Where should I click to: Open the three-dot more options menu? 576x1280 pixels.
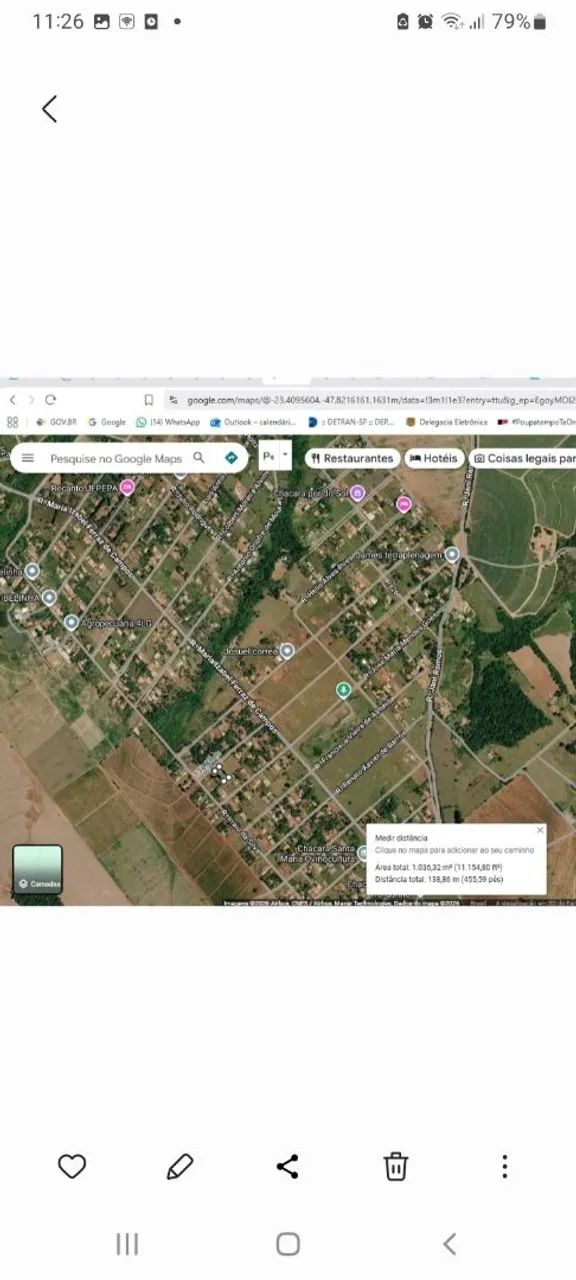(504, 1166)
